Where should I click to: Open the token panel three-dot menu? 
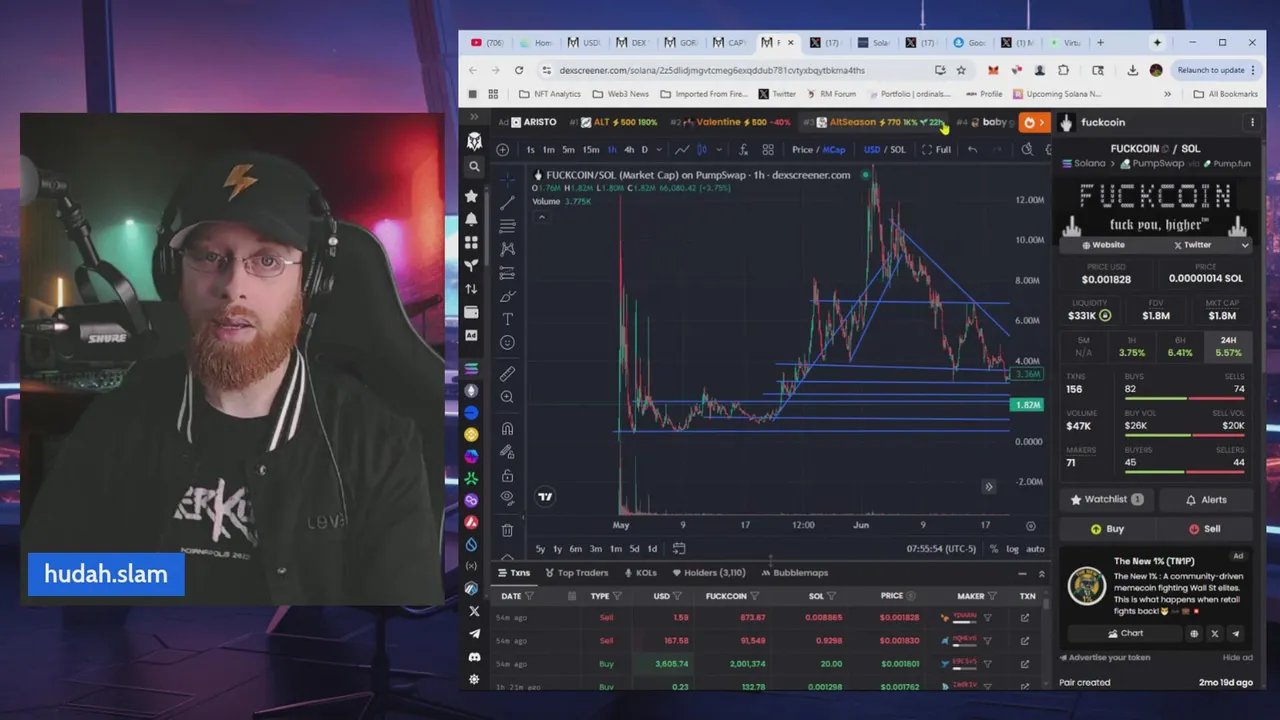(x=1252, y=122)
